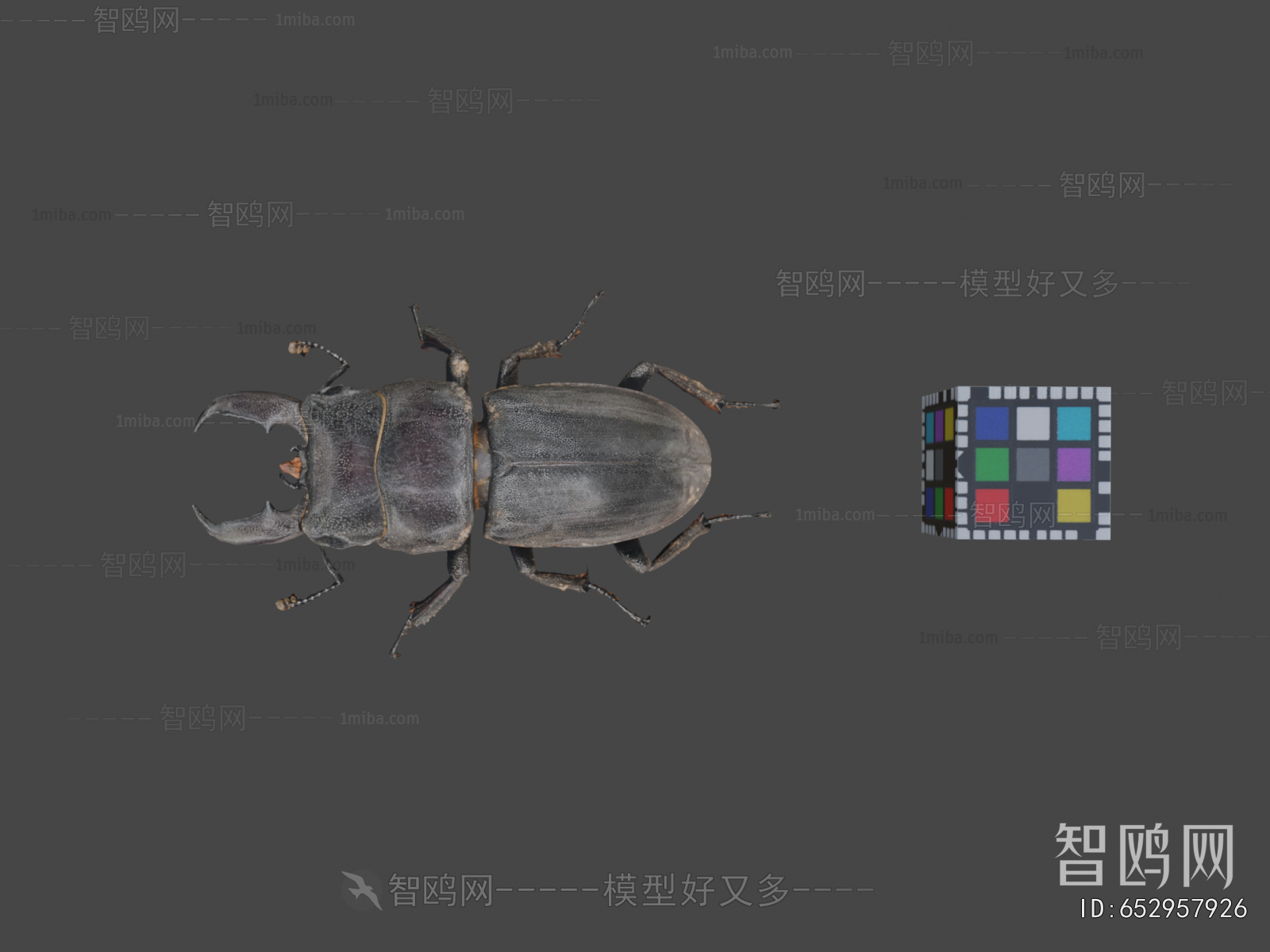
Task: Choose the yellow swatch on color cube
Action: pos(1074,505)
